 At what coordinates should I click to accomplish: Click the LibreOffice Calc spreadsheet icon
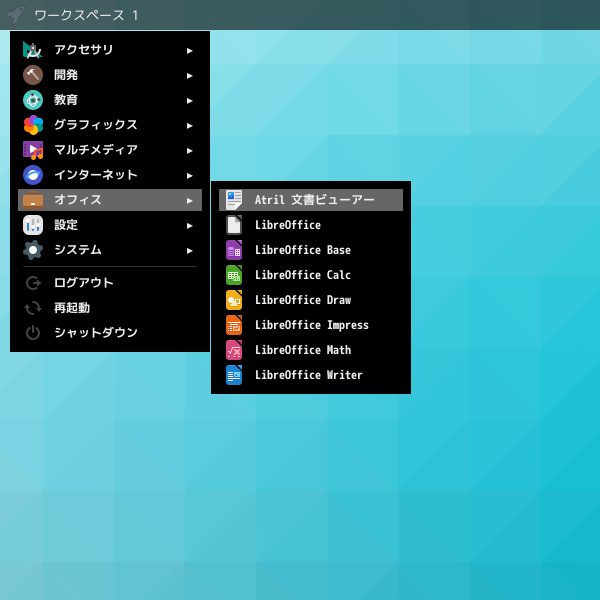(234, 275)
